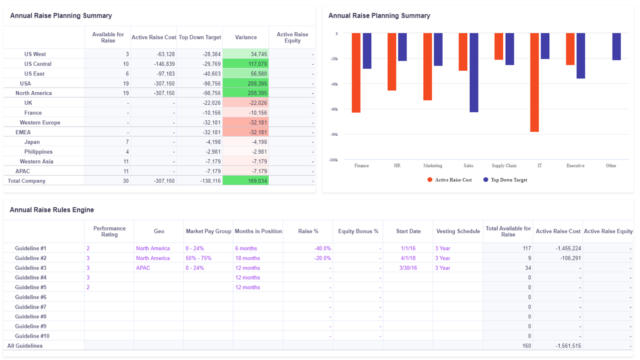Image resolution: width=640 pixels, height=360 pixels.
Task: Click the France row label
Action: 33,113
